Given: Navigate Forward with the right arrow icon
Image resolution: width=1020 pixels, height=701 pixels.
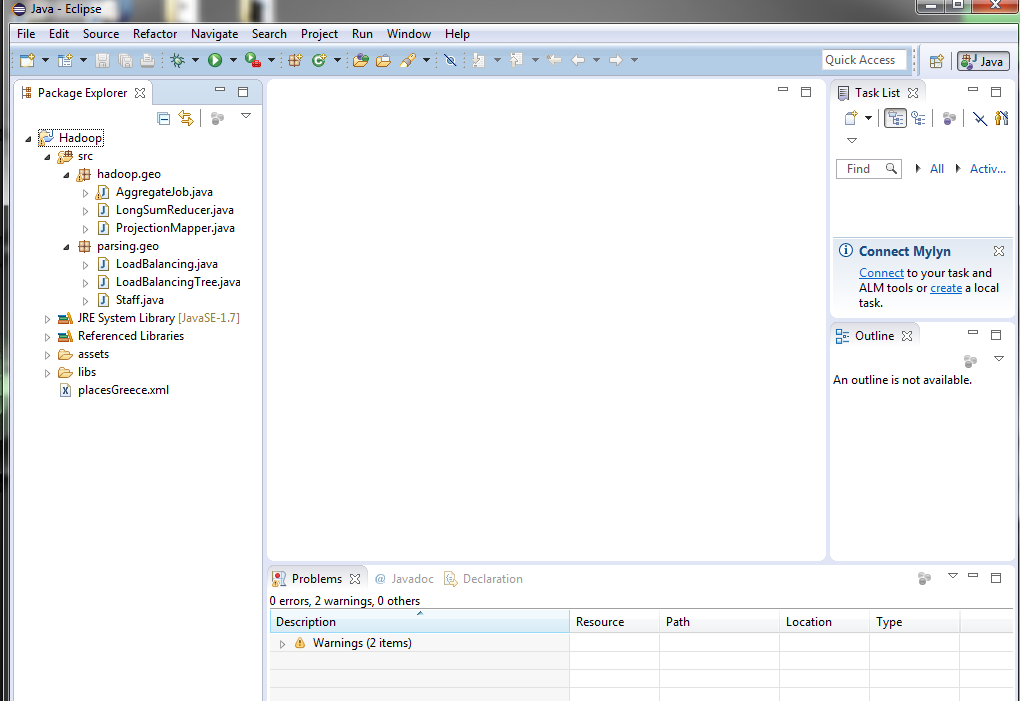Looking at the screenshot, I should tap(615, 60).
